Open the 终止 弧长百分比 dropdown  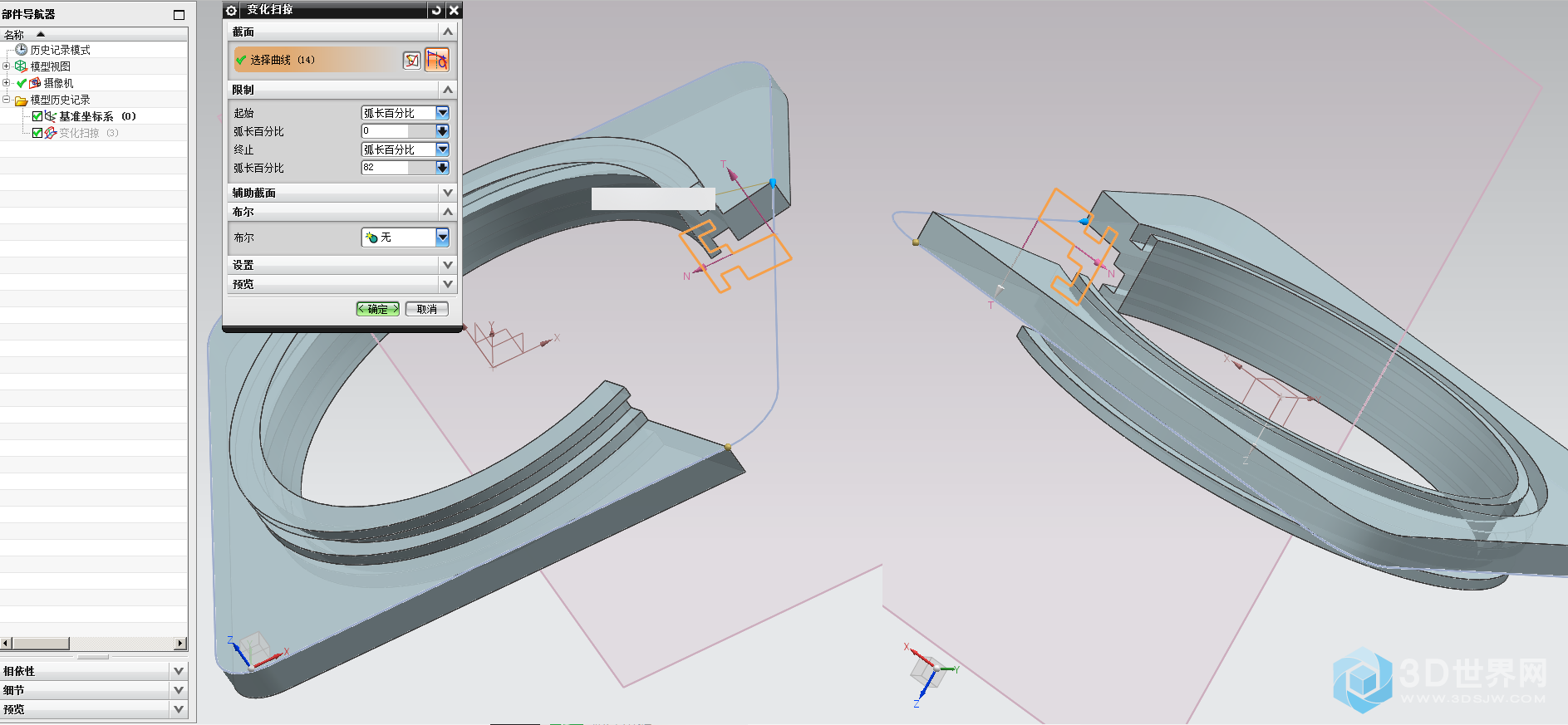(x=442, y=149)
